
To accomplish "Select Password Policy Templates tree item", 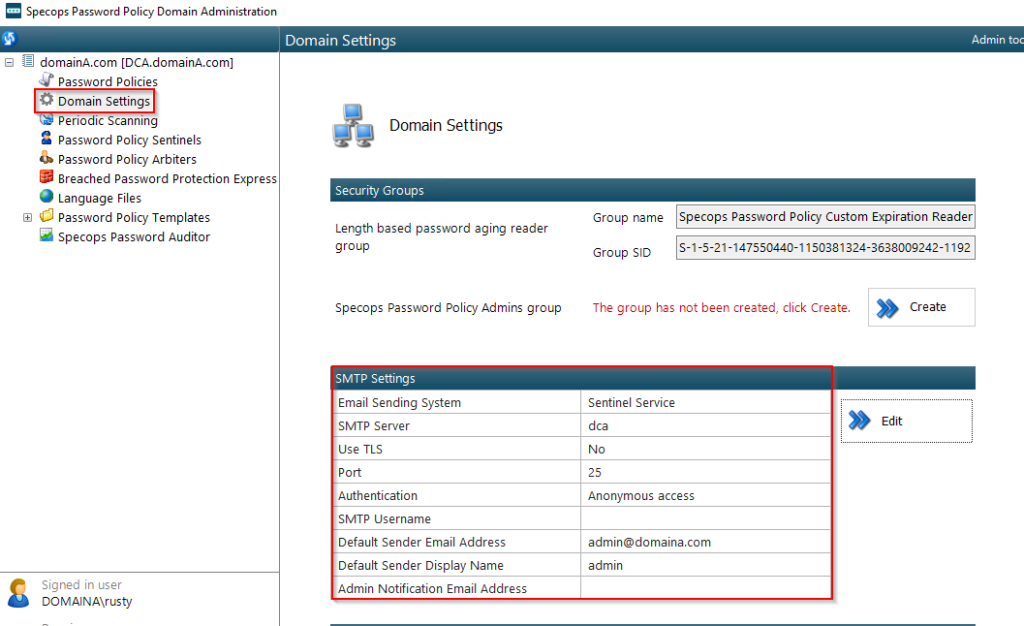I will point(134,217).
